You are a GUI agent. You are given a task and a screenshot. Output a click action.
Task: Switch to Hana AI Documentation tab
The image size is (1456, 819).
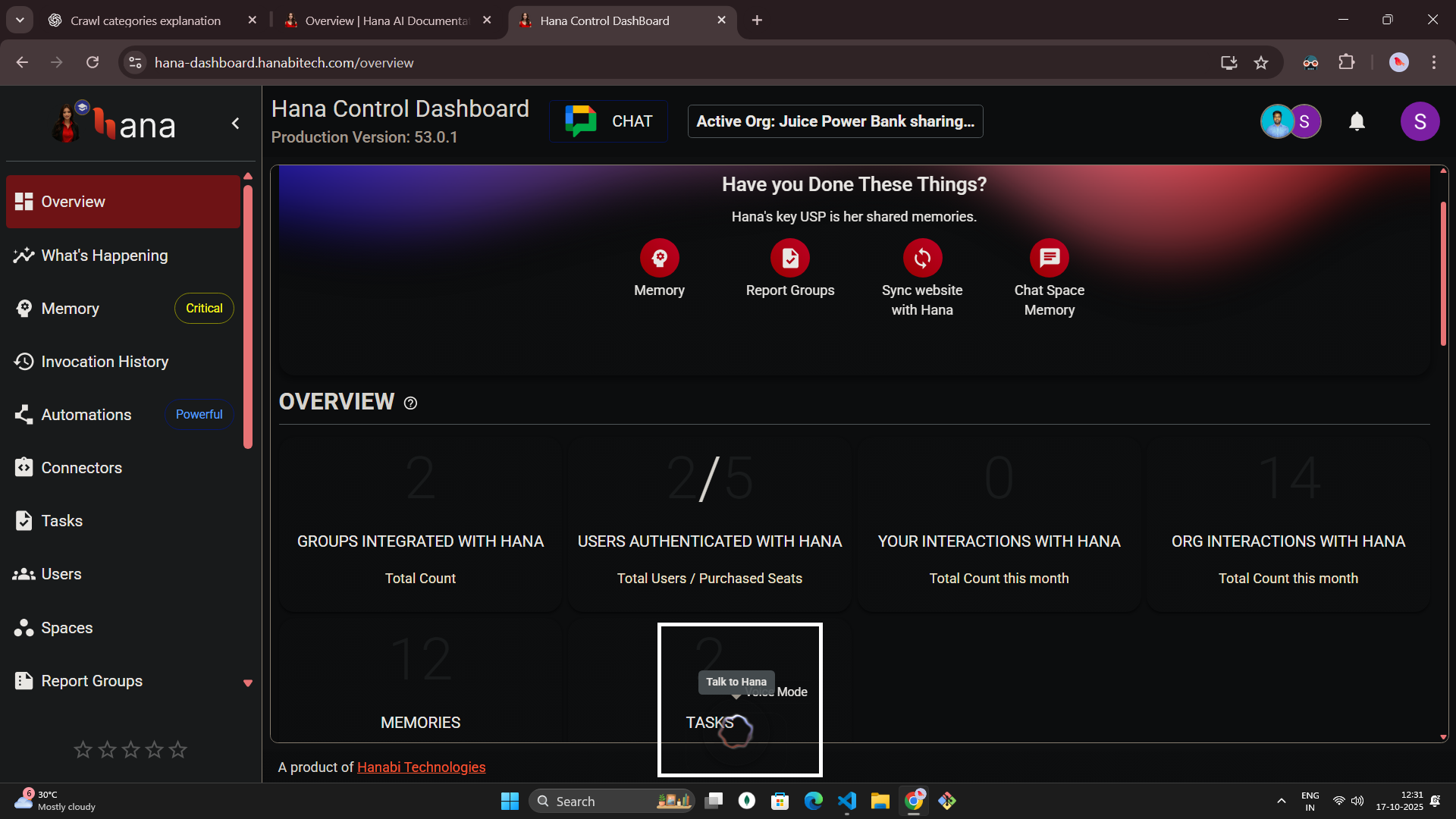[387, 20]
